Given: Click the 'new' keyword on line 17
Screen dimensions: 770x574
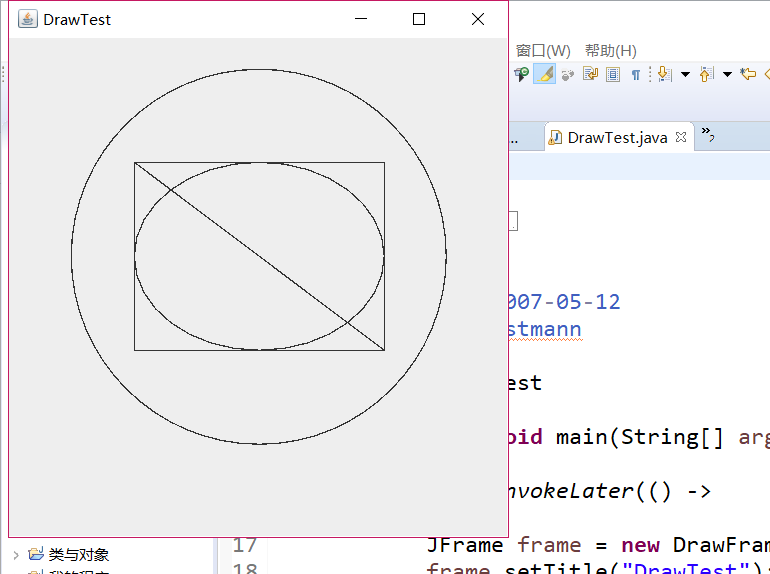Looking at the screenshot, I should [640, 545].
